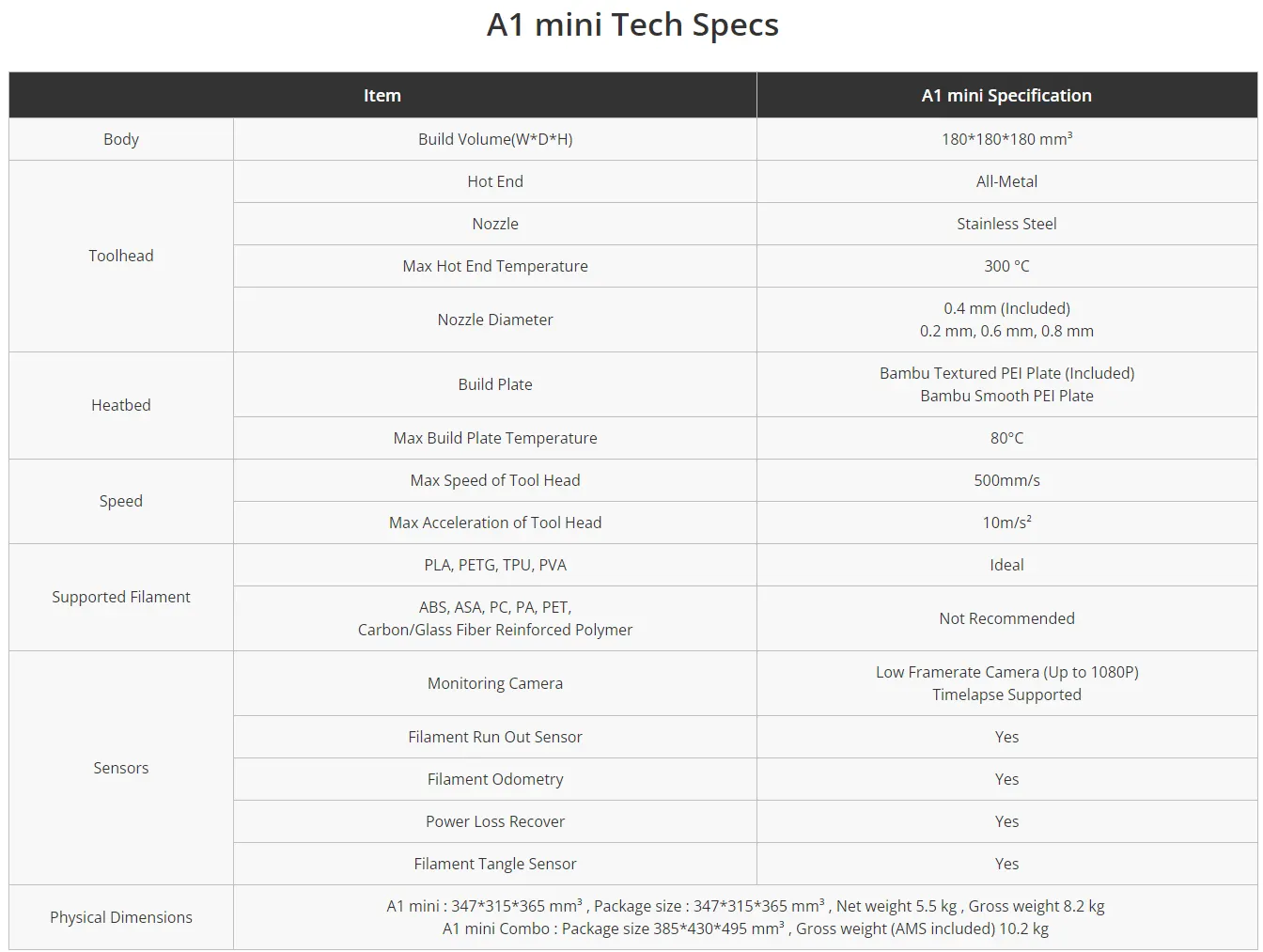Click the "Max Acceleration of Tool Head" label
The height and width of the screenshot is (952, 1263).
click(x=495, y=523)
